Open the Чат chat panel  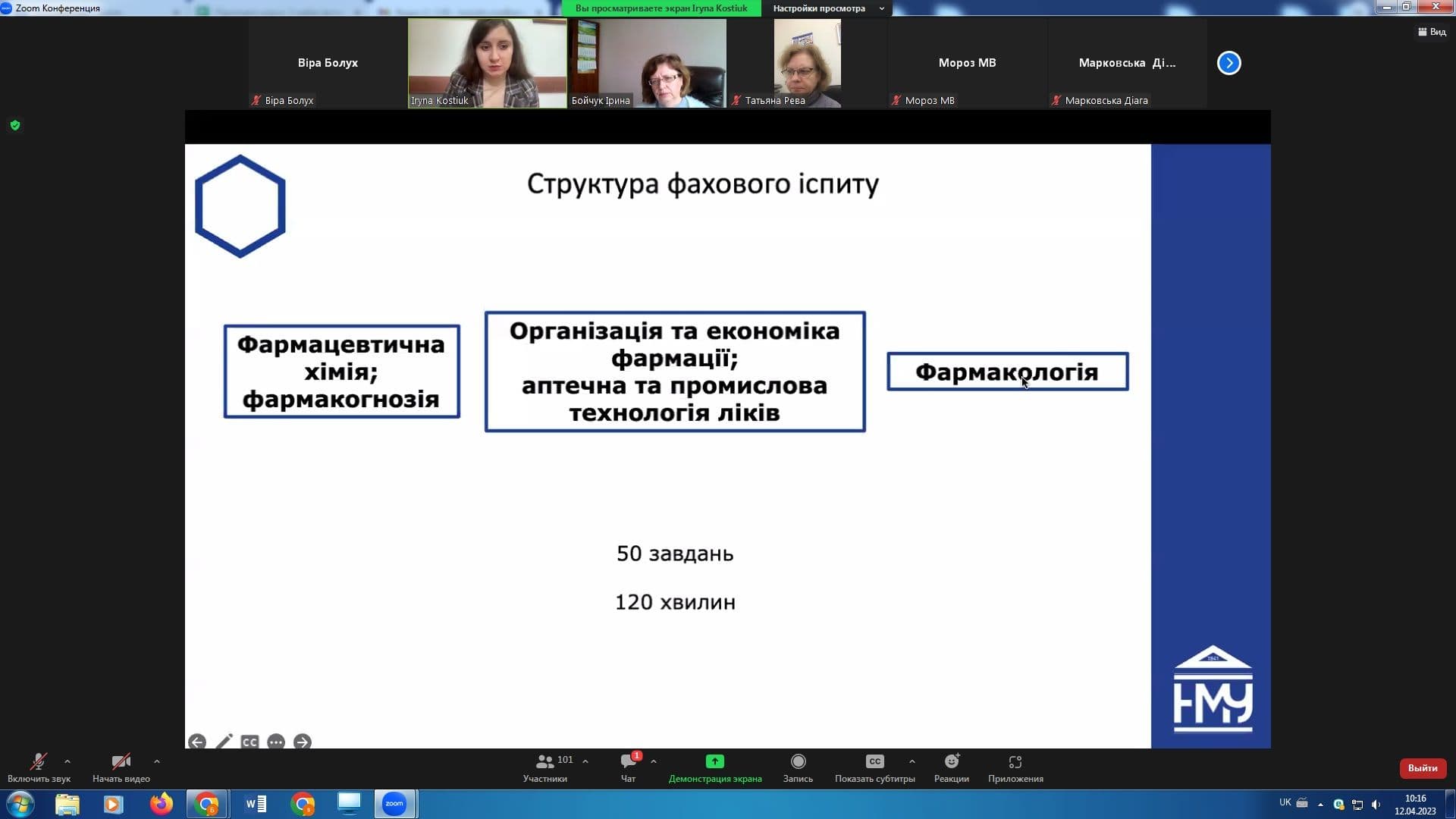click(x=629, y=767)
